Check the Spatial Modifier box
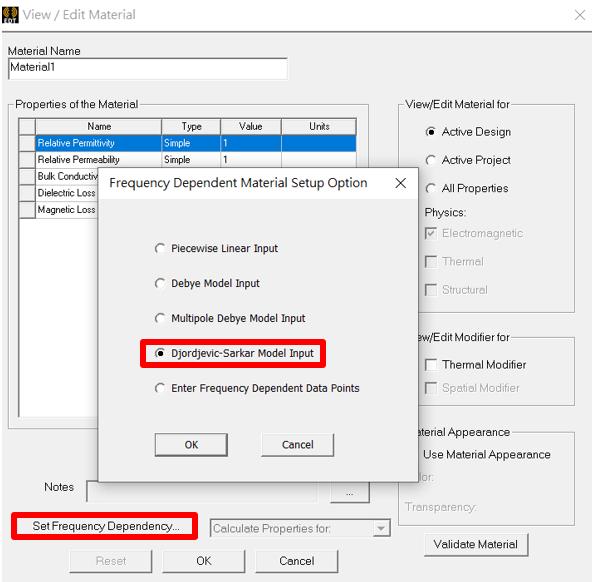This screenshot has width=592, height=582. (431, 388)
